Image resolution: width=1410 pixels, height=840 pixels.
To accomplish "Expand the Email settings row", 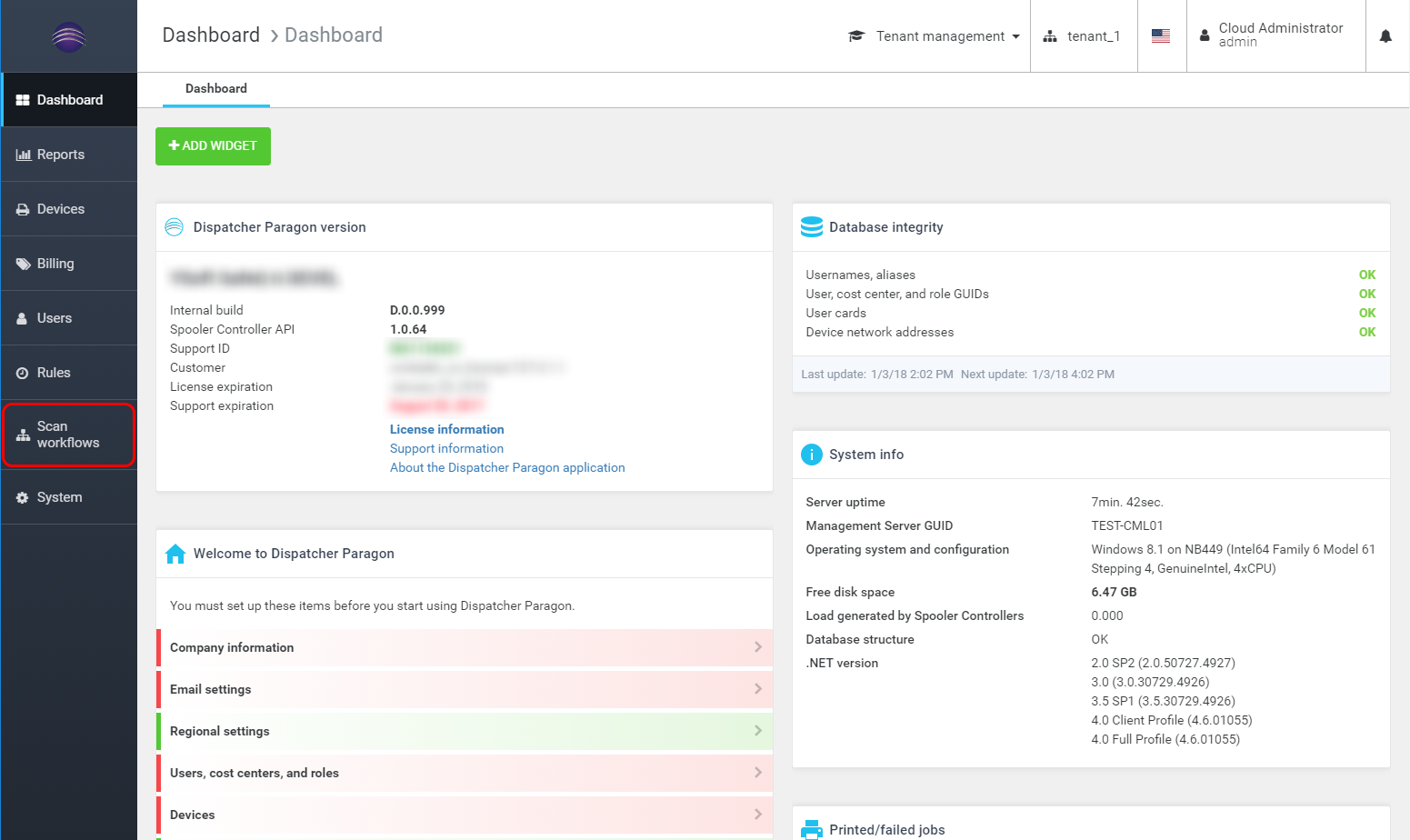I will [x=465, y=689].
